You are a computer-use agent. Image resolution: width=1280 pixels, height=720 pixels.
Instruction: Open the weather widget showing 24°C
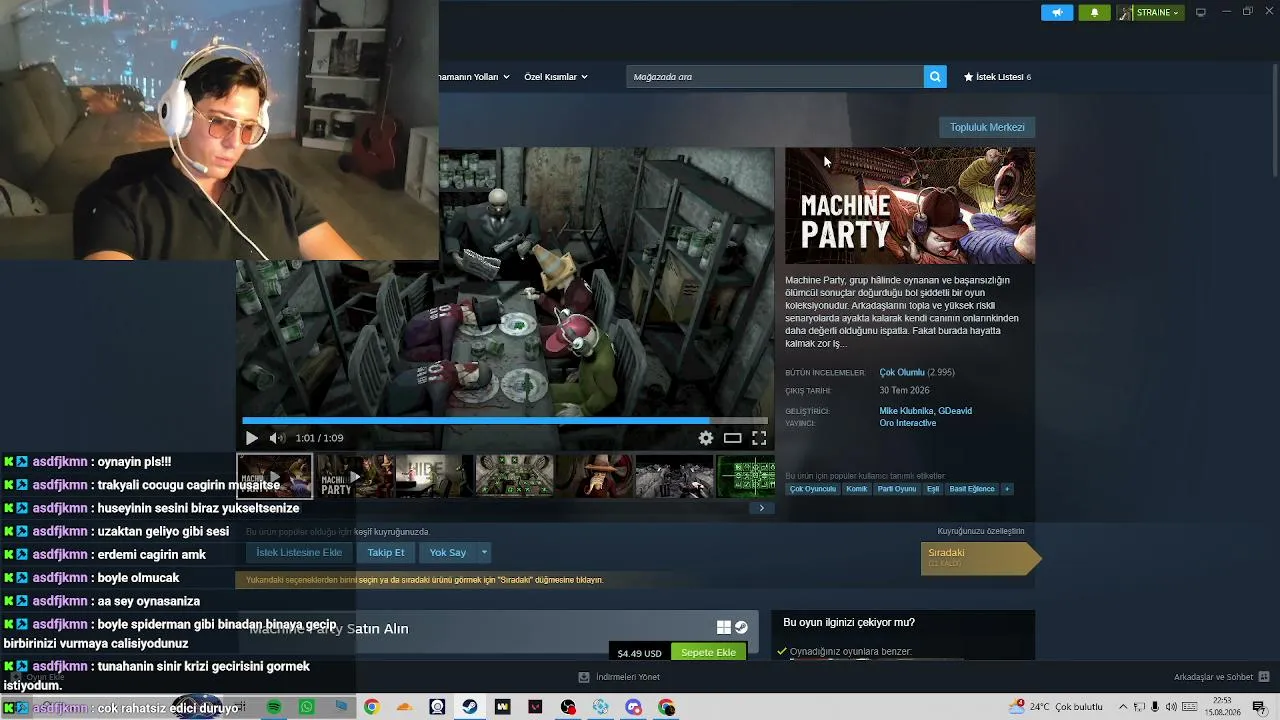(x=1056, y=707)
